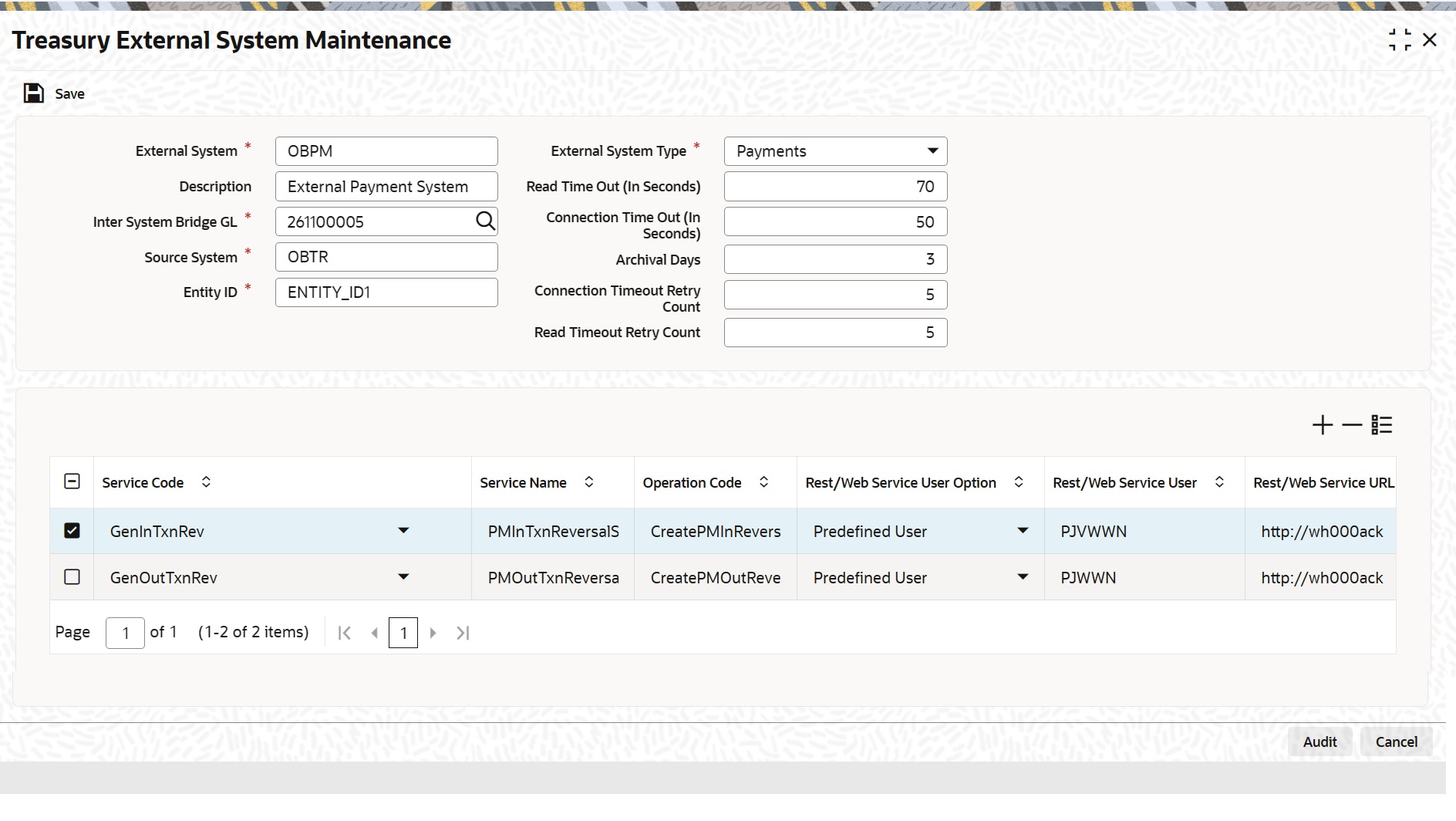The width and height of the screenshot is (1456, 821).
Task: Open Predefined User dropdown for GenInTxnRev row
Action: point(1023,531)
